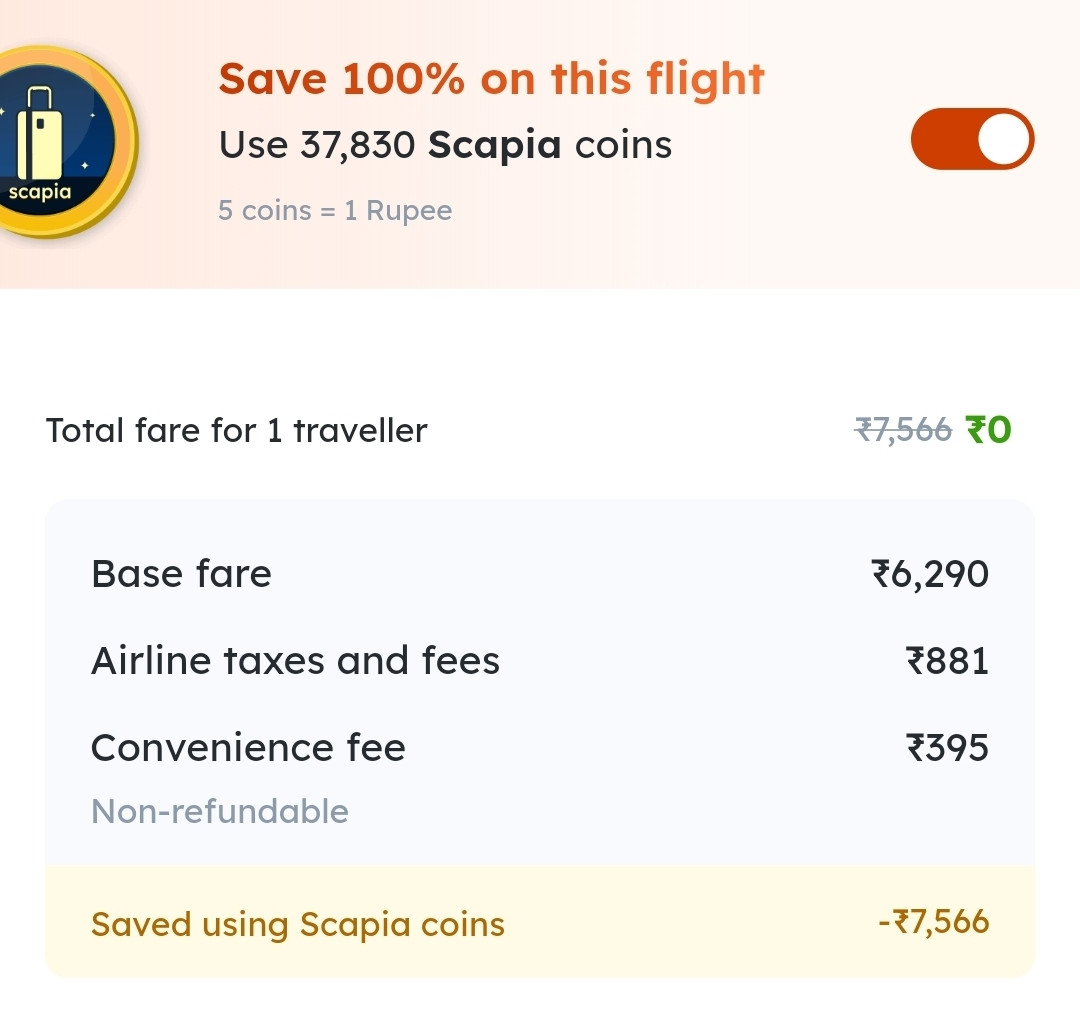Select the Convenience fee label
The height and width of the screenshot is (1017, 1080).
point(248,748)
